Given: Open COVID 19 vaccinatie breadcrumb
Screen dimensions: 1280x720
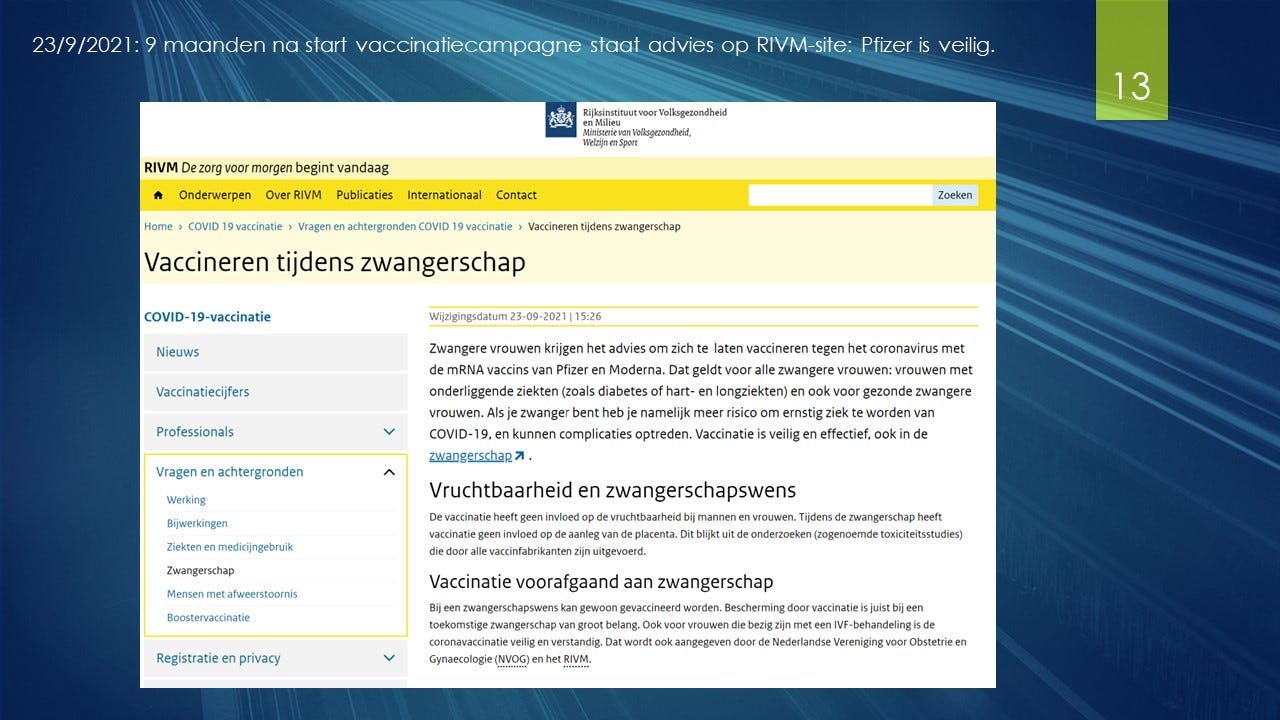Looking at the screenshot, I should pos(235,227).
